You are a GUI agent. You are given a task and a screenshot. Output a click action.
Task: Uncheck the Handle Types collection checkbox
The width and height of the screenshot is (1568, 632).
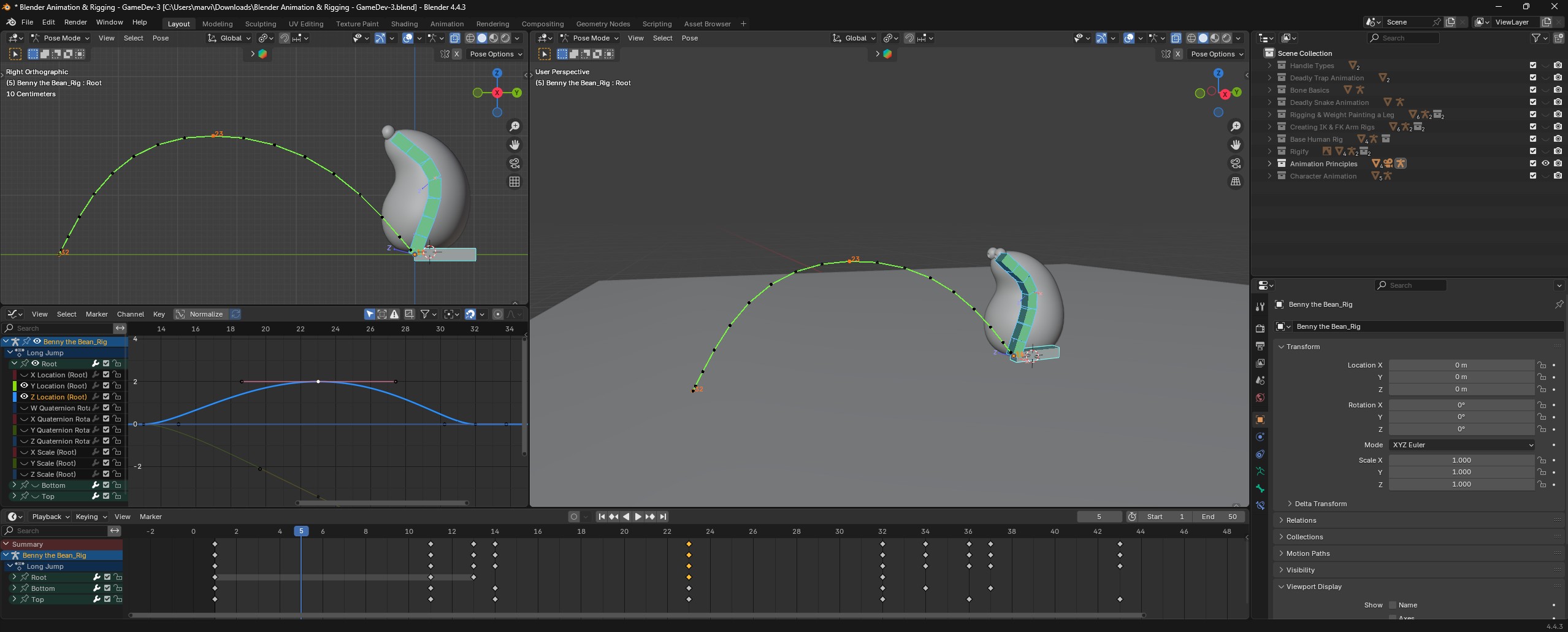point(1533,65)
